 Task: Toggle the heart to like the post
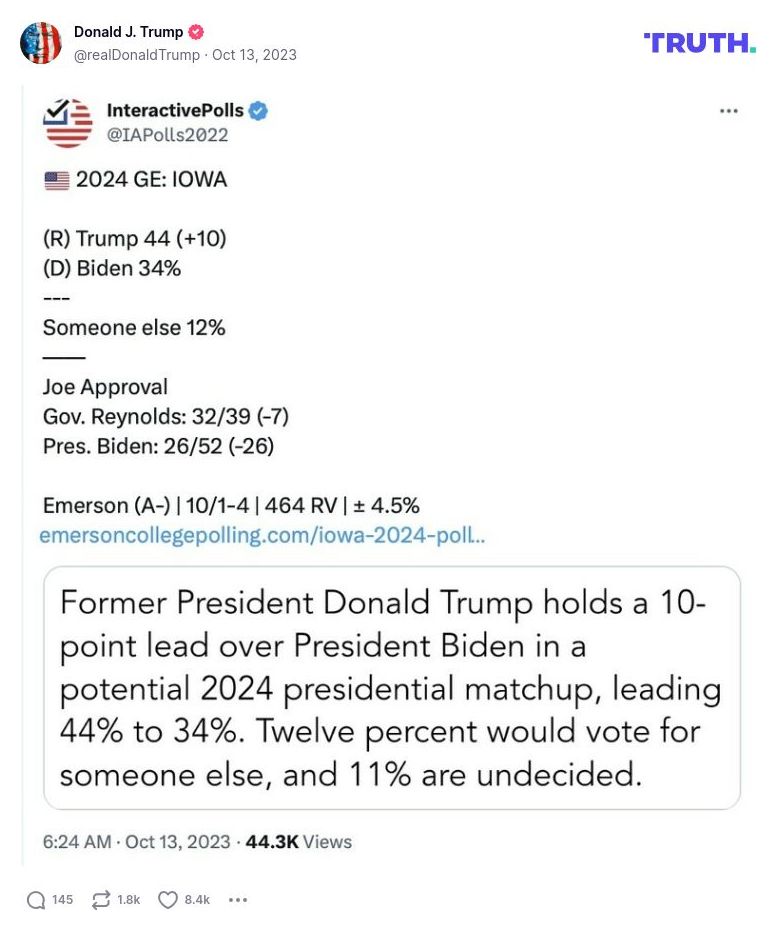click(168, 899)
